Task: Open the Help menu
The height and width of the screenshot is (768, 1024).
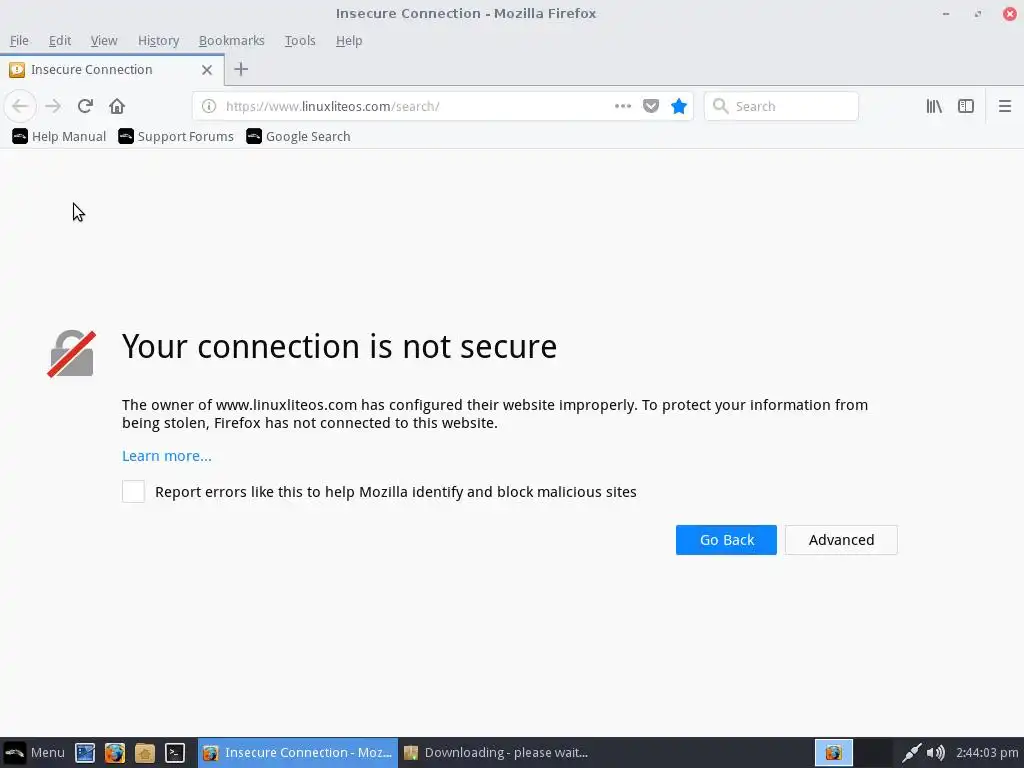Action: coord(349,40)
